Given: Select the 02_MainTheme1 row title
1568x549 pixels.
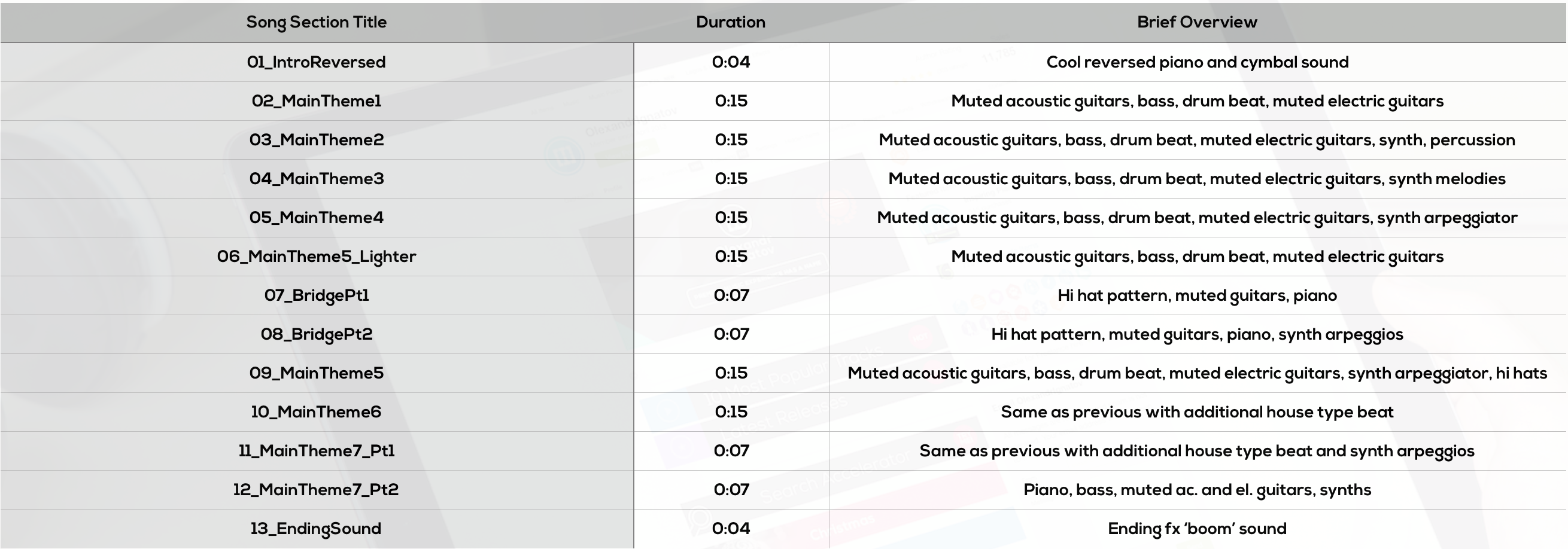Looking at the screenshot, I should [316, 101].
